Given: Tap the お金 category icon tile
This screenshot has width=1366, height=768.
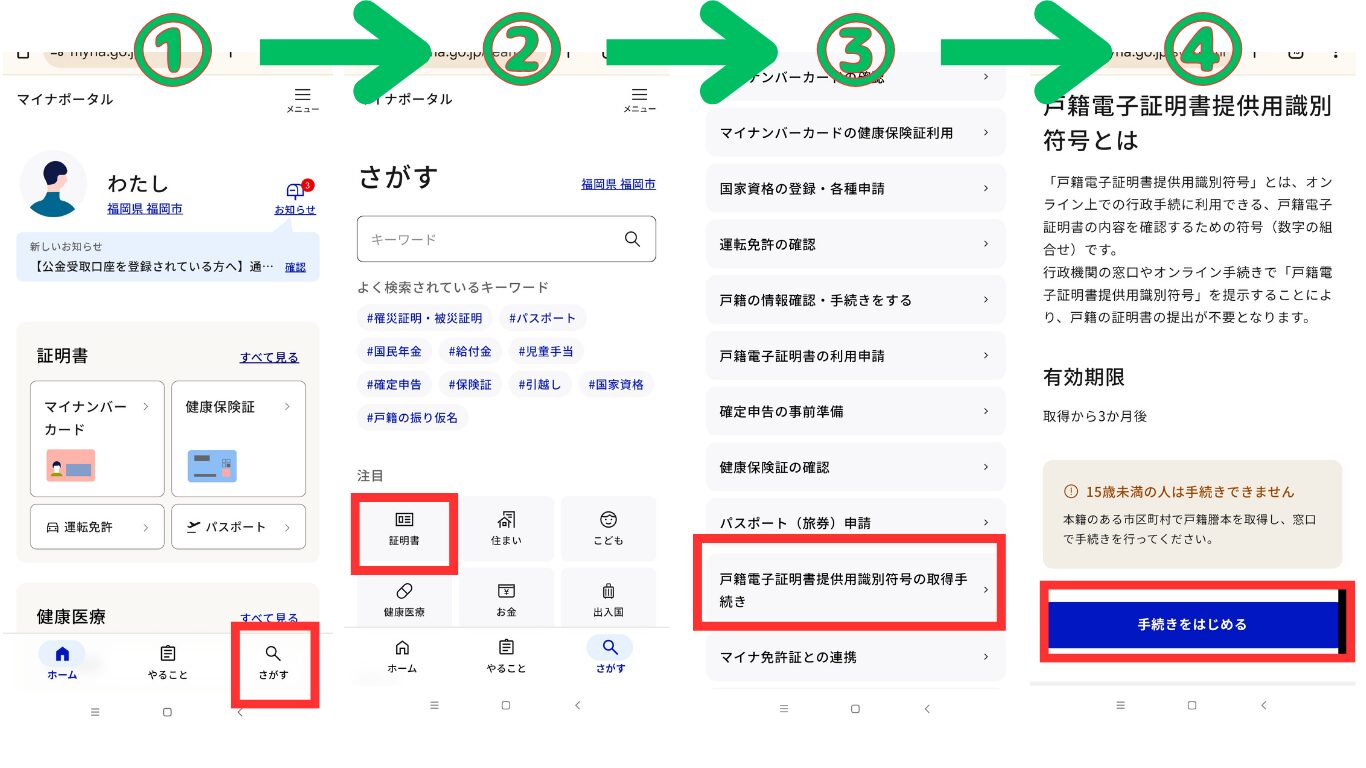Looking at the screenshot, I should click(x=506, y=599).
